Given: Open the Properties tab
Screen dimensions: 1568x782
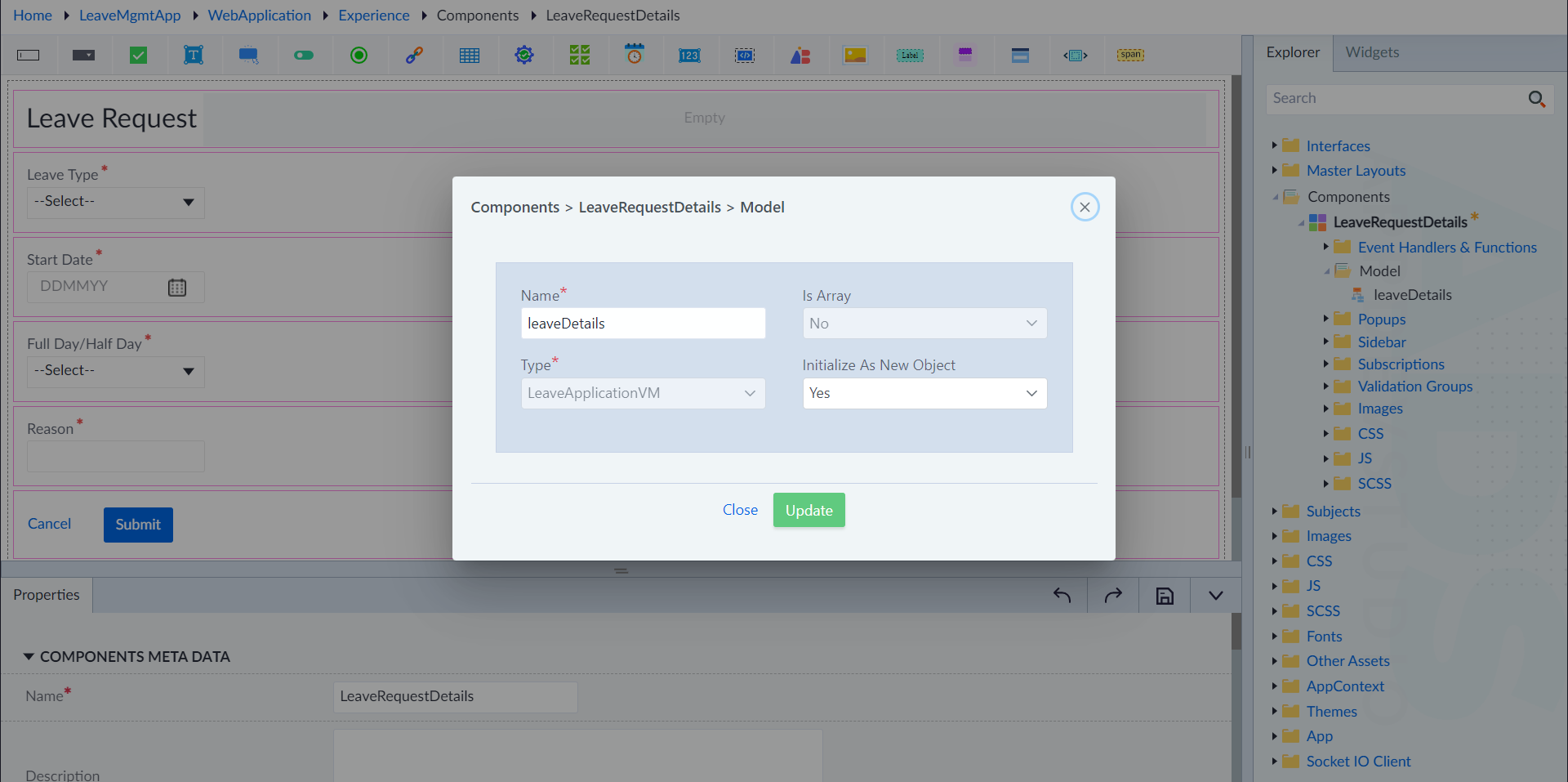Looking at the screenshot, I should coord(47,595).
